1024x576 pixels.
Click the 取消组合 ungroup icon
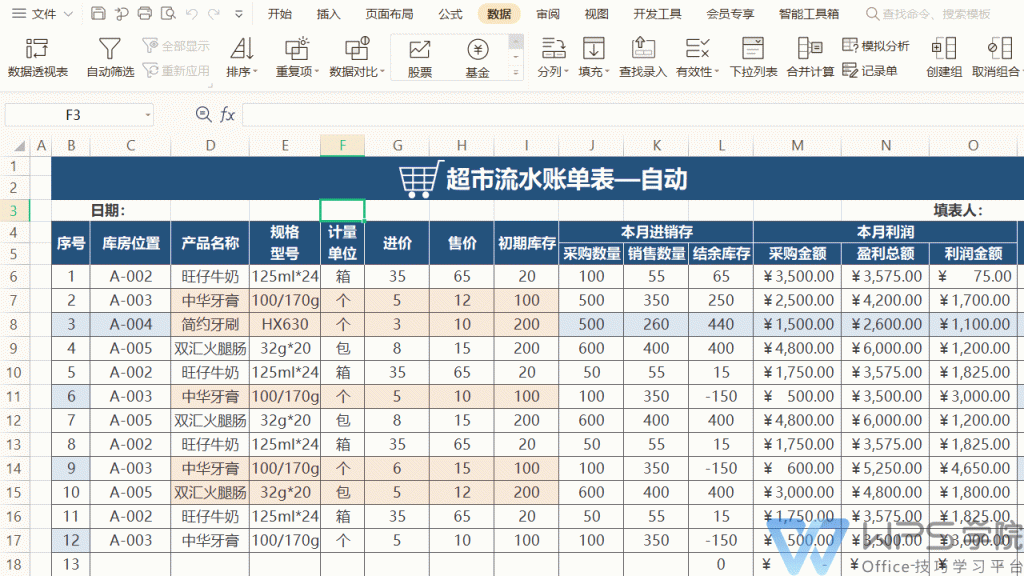coord(995,57)
